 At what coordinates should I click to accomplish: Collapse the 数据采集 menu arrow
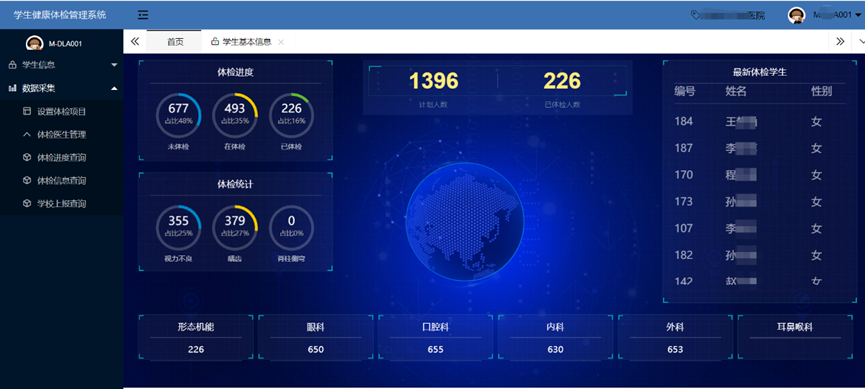(114, 88)
